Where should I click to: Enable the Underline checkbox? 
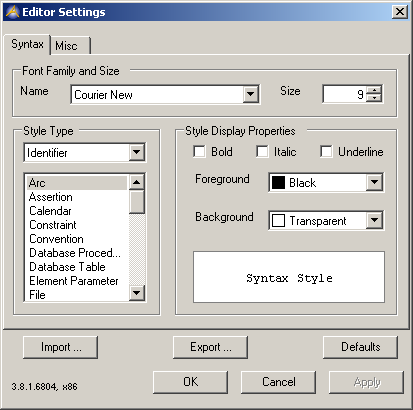coord(326,152)
